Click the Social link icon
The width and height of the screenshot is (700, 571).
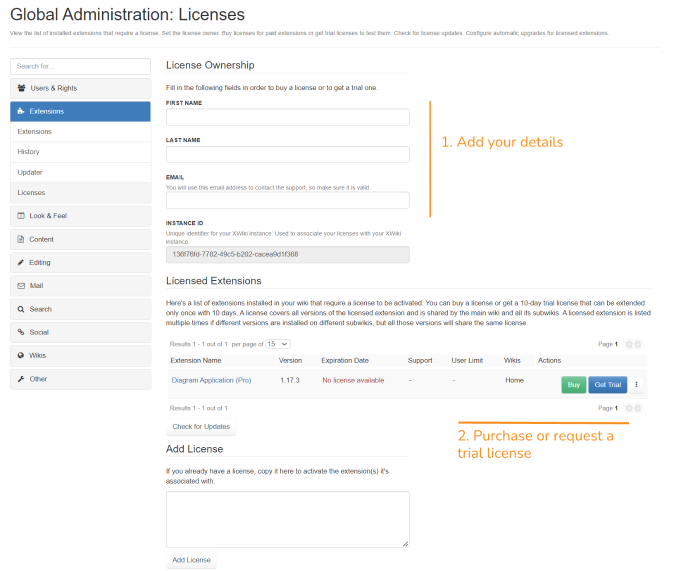point(21,332)
